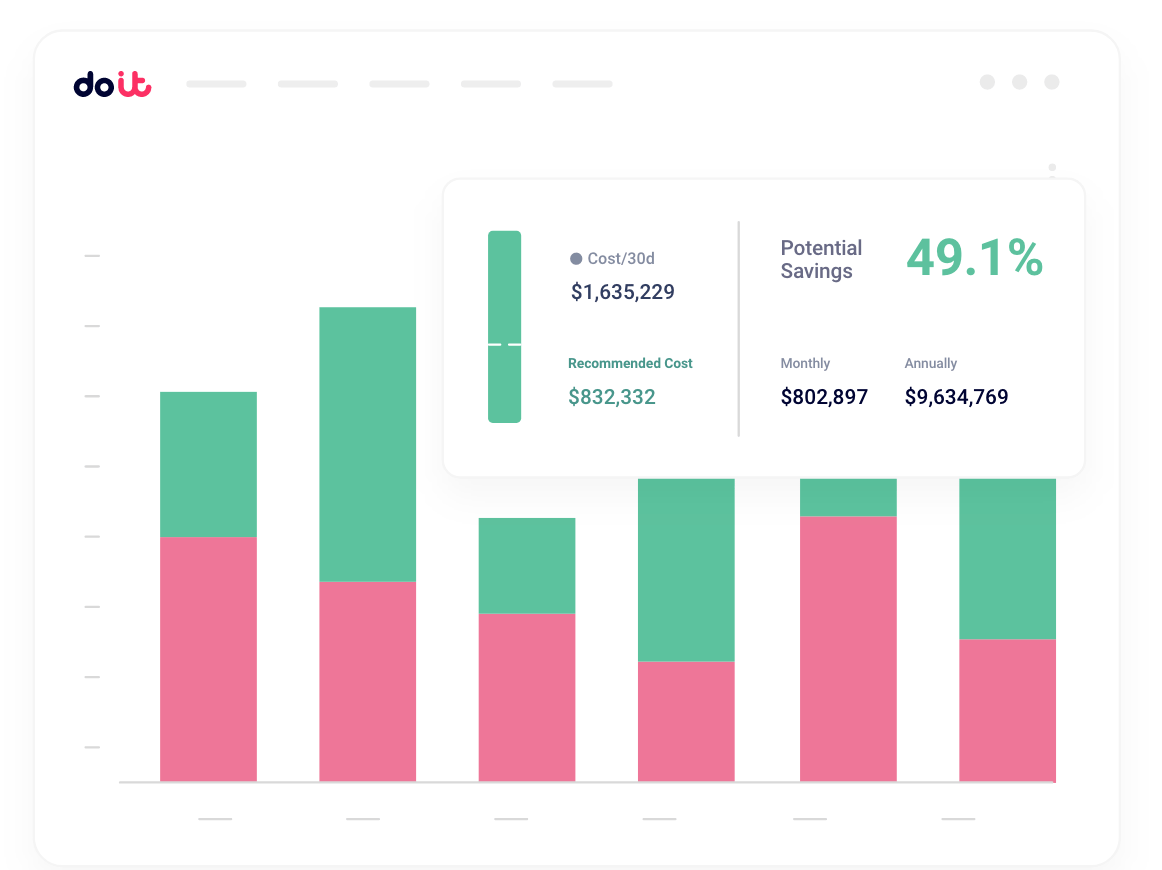The height and width of the screenshot is (870, 1162).
Task: Click the Recommended Cost $832,332 value
Action: (612, 397)
